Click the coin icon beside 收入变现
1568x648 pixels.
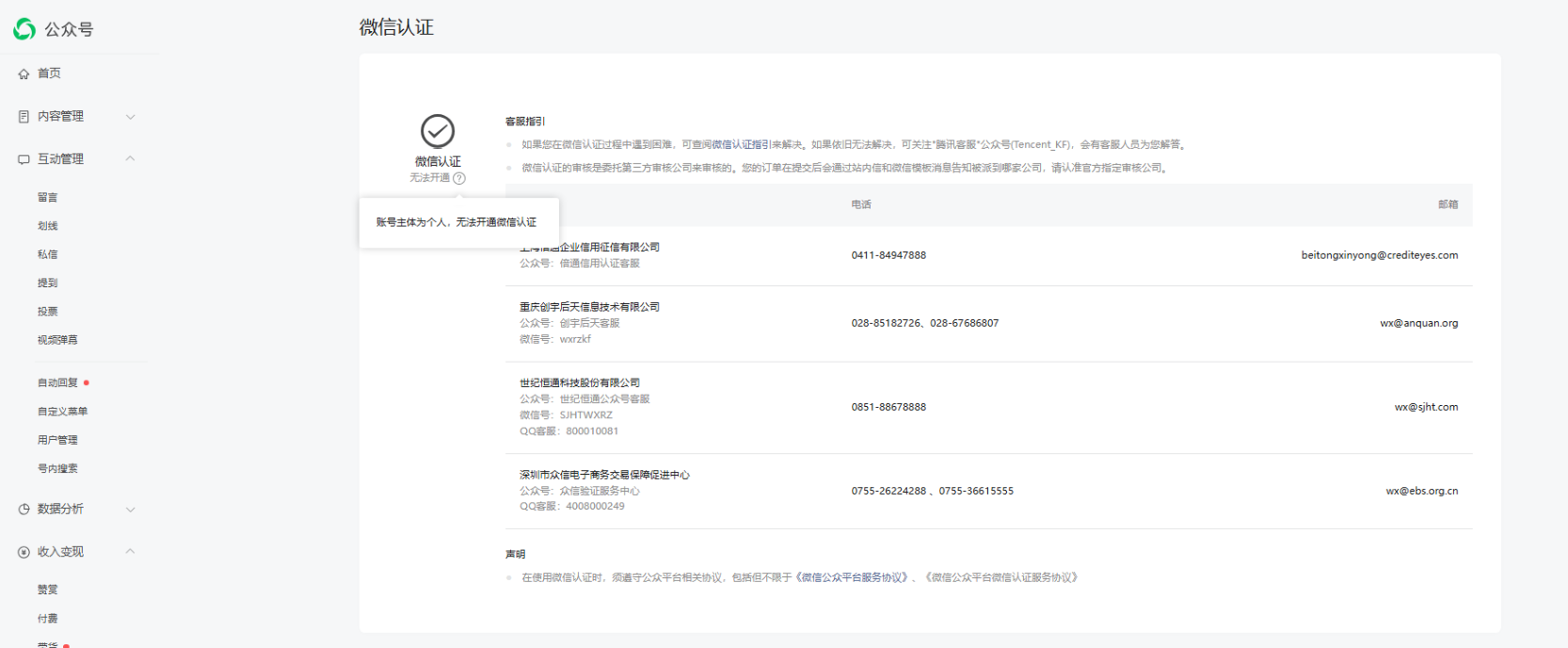(x=24, y=552)
